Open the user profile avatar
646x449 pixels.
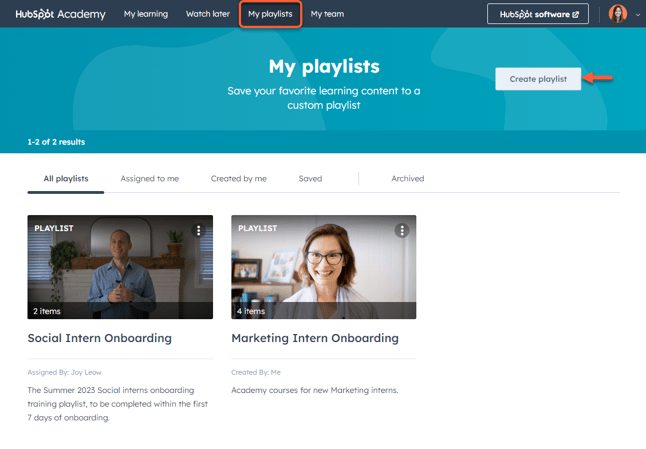[617, 14]
